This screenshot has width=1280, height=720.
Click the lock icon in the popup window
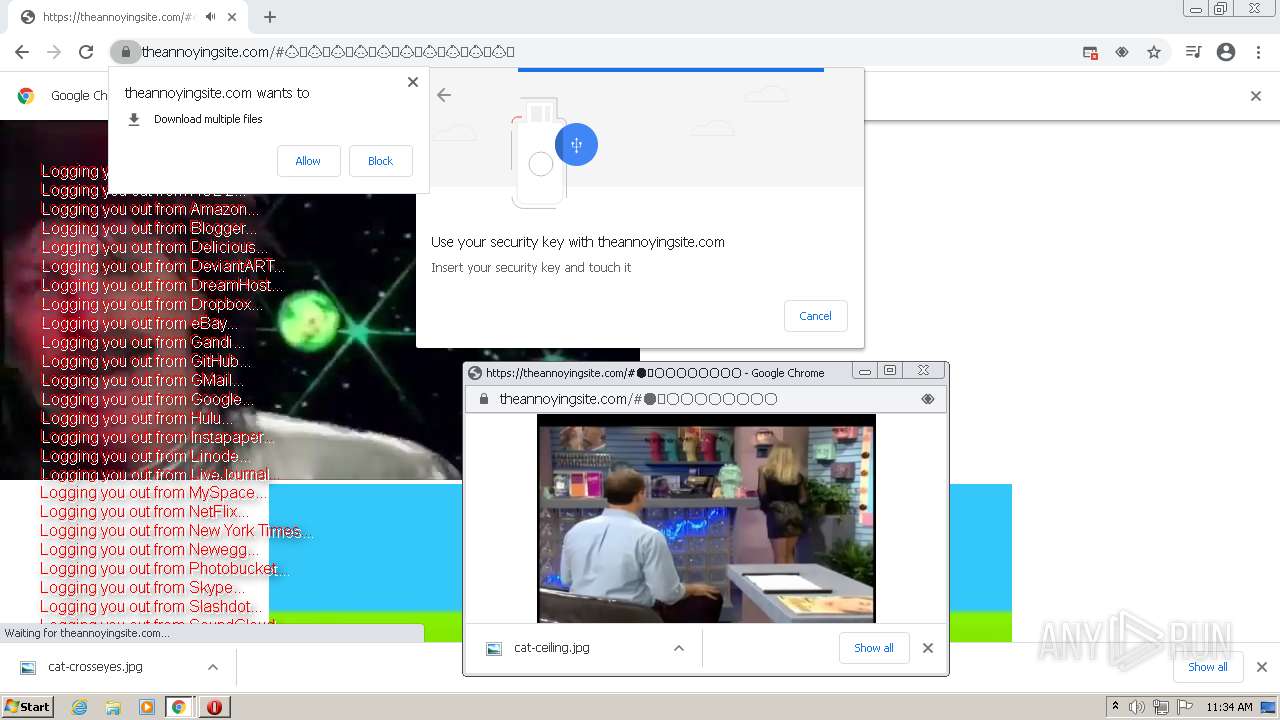click(484, 399)
